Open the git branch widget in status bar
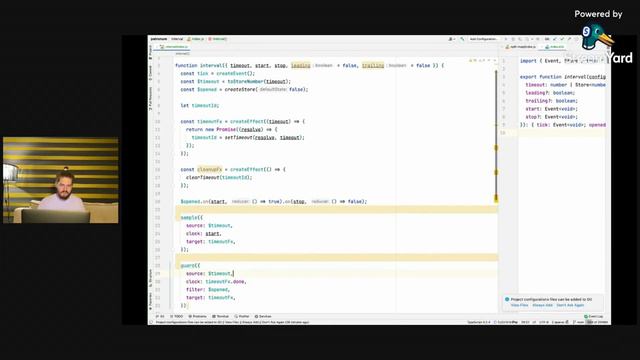640x360 pixels. [579, 322]
